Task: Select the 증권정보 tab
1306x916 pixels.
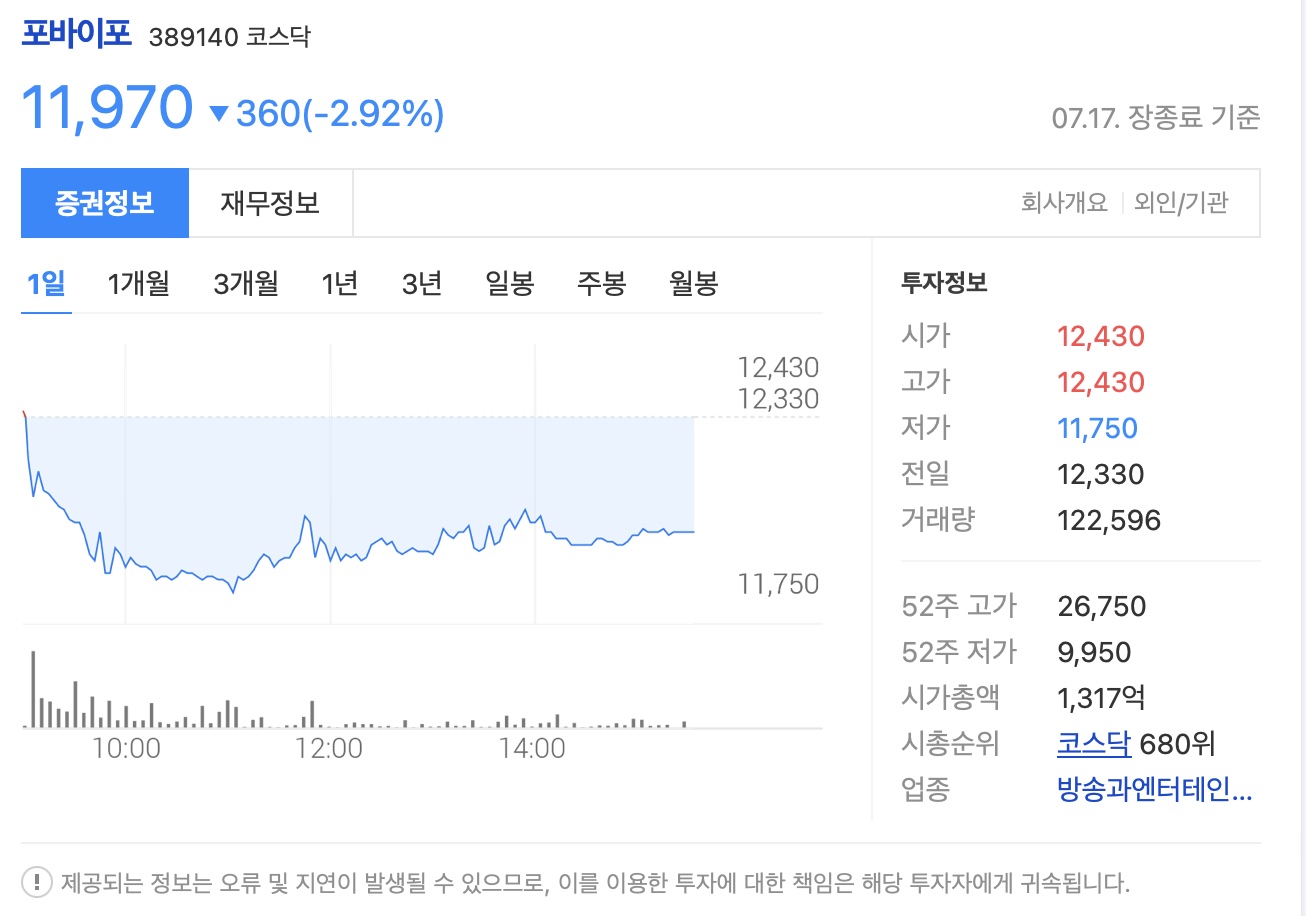Action: coord(105,202)
